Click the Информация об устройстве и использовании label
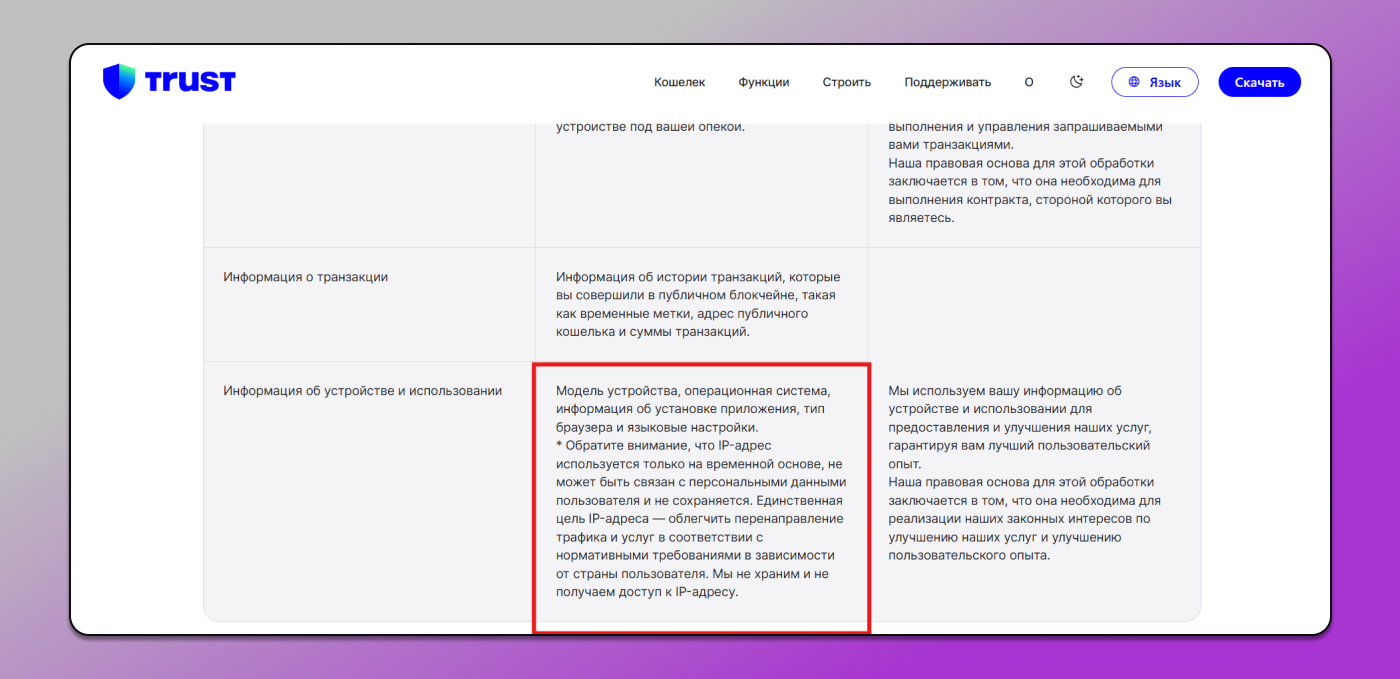Viewport: 1400px width, 679px height. pyautogui.click(x=362, y=391)
